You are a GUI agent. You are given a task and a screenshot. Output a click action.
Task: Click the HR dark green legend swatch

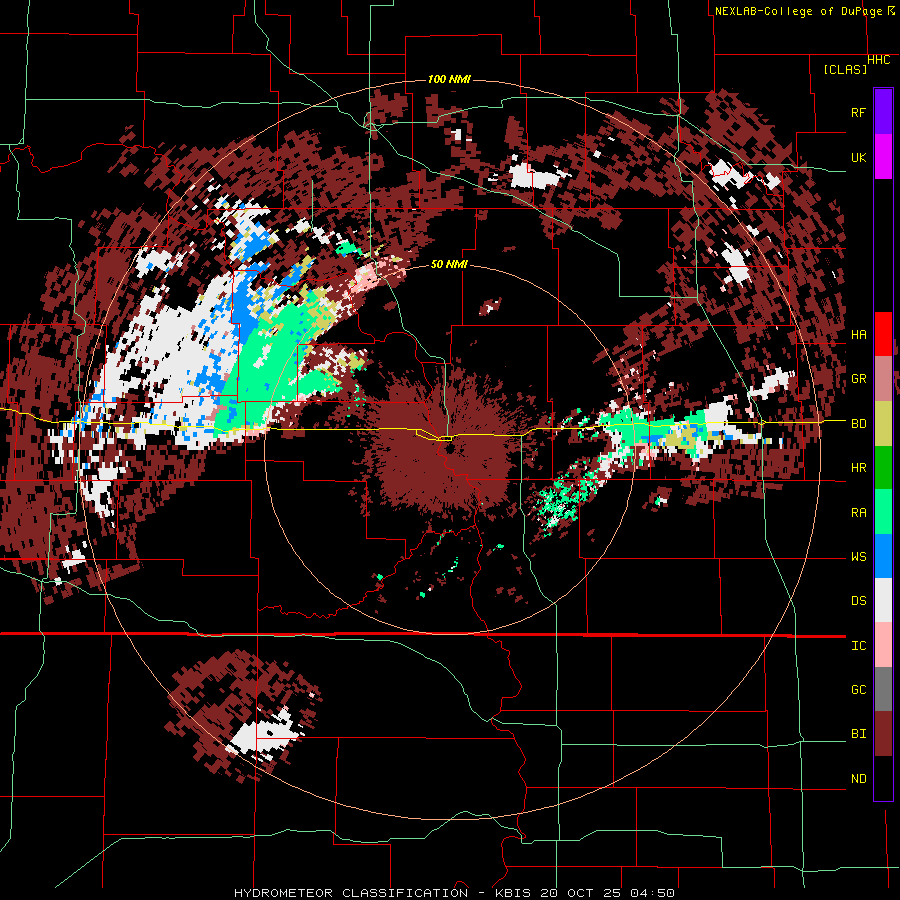[883, 468]
